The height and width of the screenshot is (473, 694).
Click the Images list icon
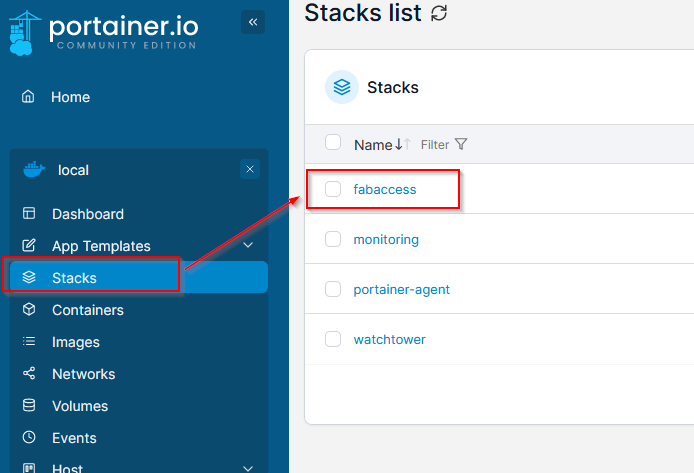click(29, 341)
